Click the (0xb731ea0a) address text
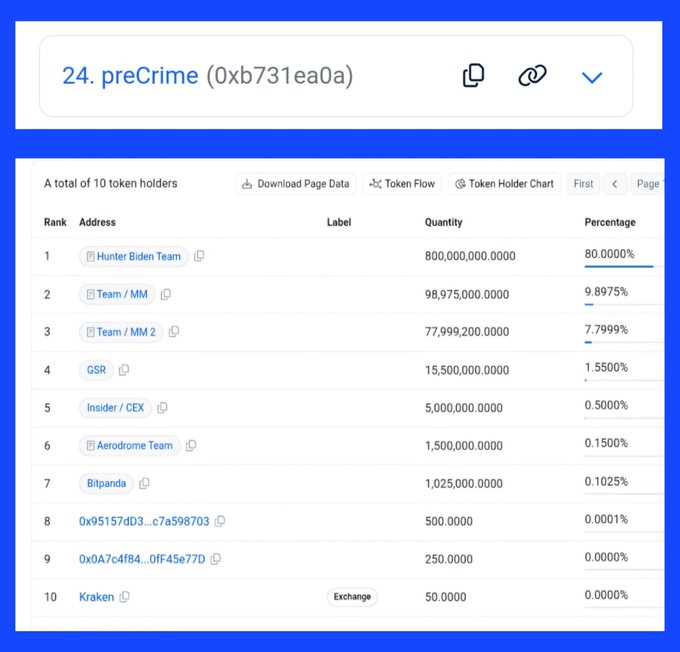 coord(280,75)
